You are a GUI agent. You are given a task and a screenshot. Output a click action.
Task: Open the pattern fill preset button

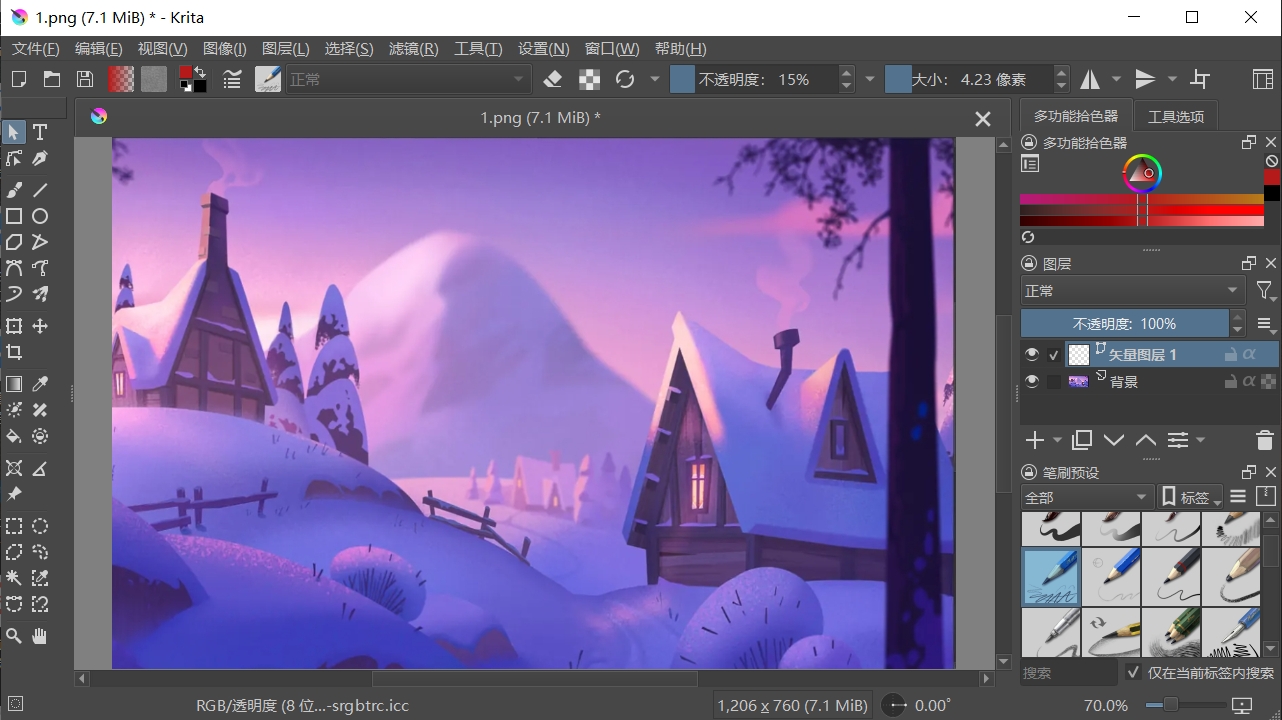click(154, 79)
